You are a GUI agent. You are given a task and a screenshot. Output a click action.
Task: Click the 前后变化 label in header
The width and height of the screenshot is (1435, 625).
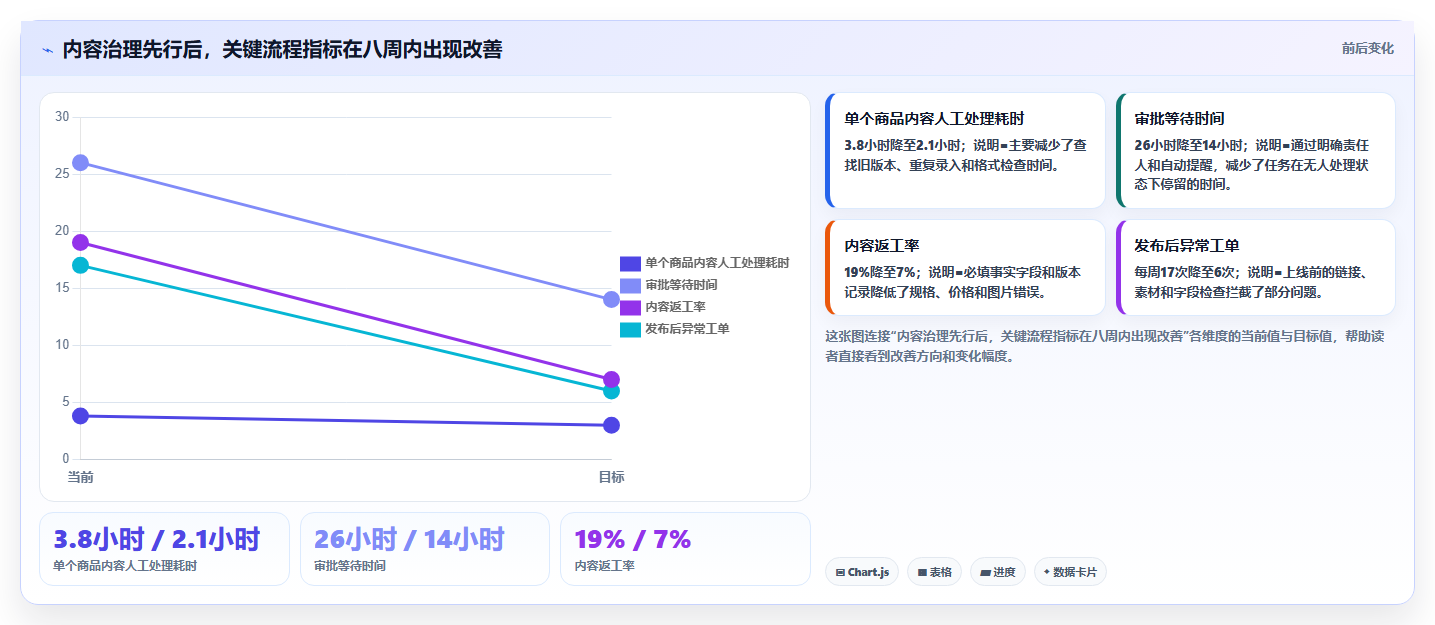coord(1367,48)
